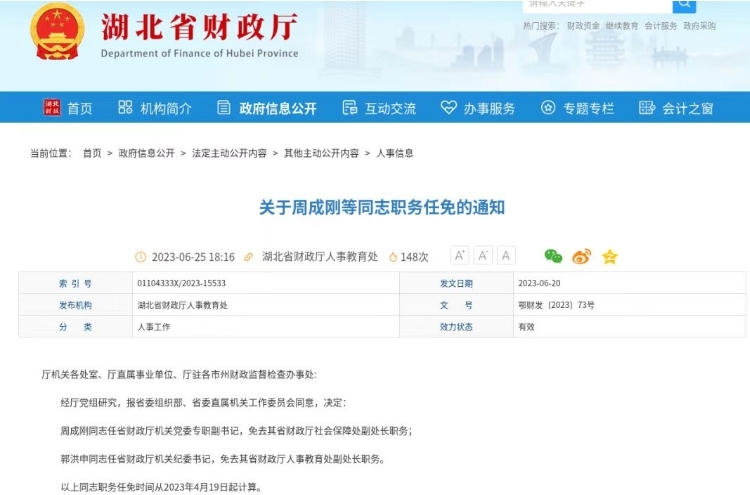Click the 索引号 label cell
This screenshot has height=495, width=750.
tap(75, 283)
